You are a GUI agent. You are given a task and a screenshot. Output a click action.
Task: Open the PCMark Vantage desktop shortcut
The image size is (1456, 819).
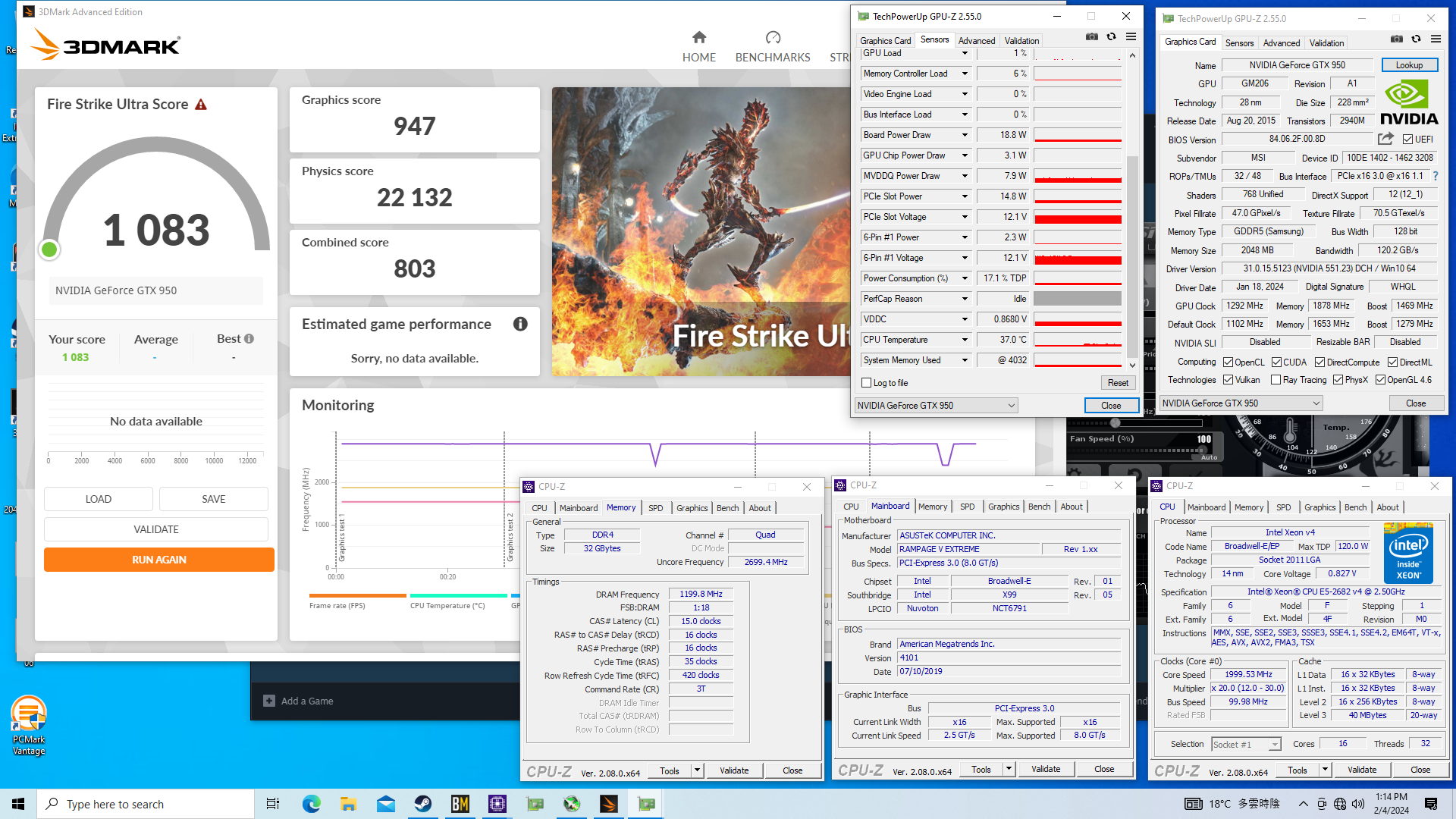[x=29, y=726]
